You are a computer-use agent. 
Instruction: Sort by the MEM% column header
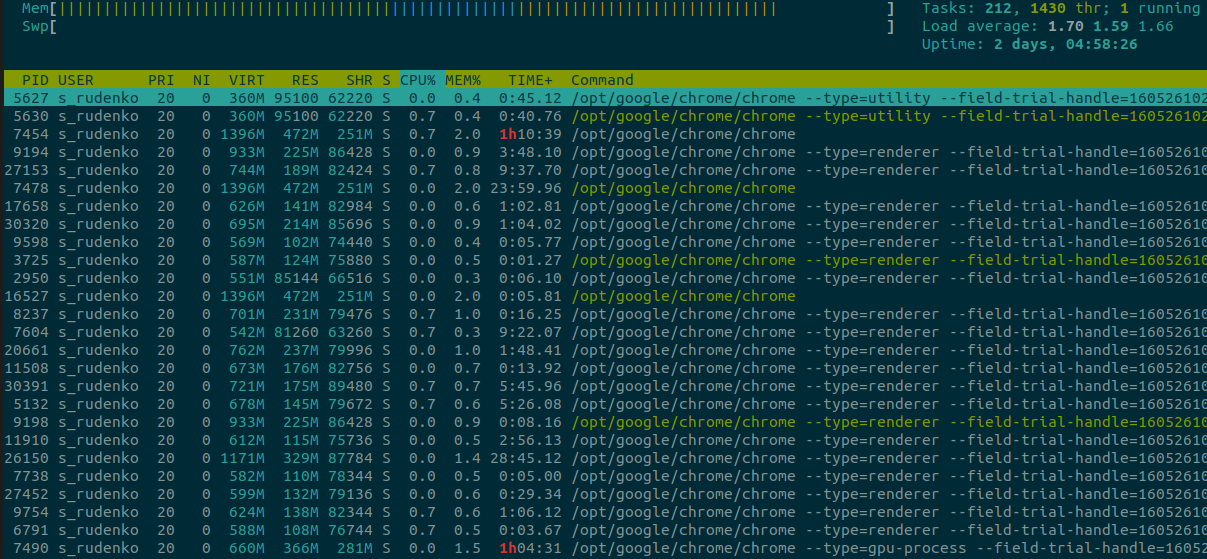coord(463,80)
